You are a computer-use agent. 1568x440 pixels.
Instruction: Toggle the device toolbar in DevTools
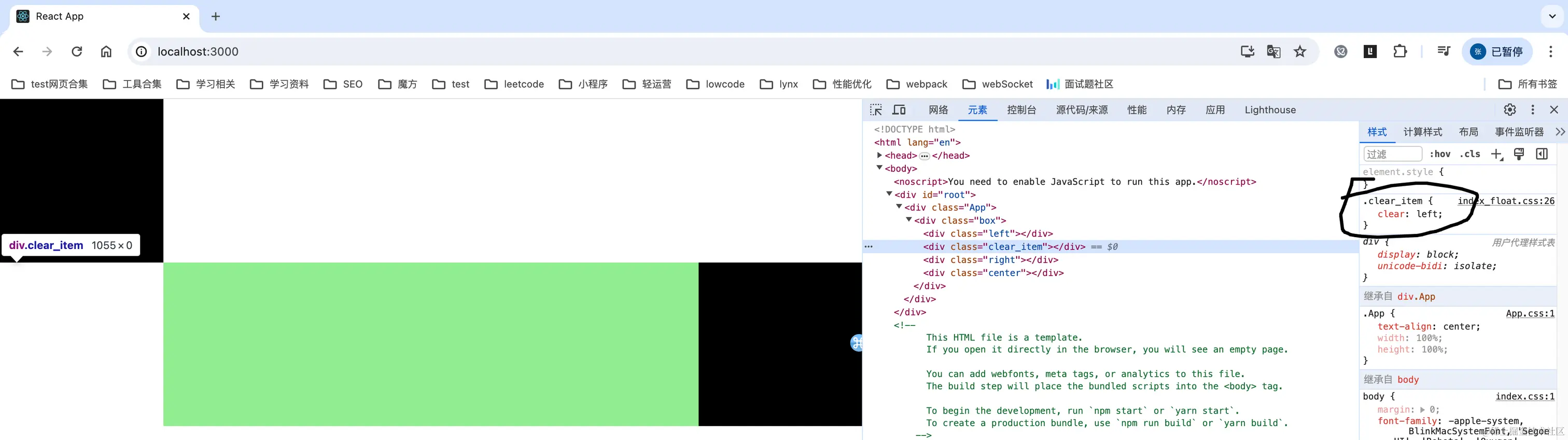coord(899,109)
